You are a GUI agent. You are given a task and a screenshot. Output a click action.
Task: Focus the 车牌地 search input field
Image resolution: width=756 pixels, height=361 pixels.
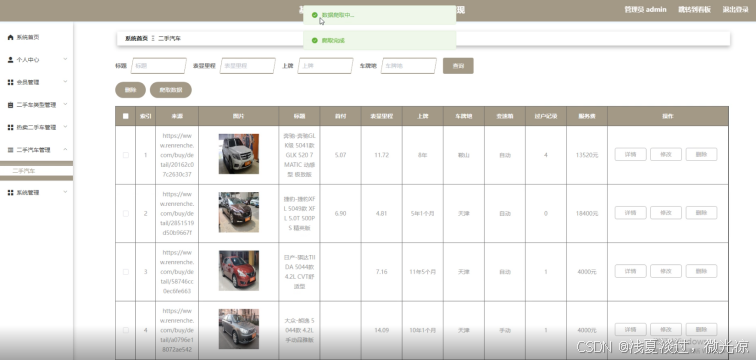408,66
